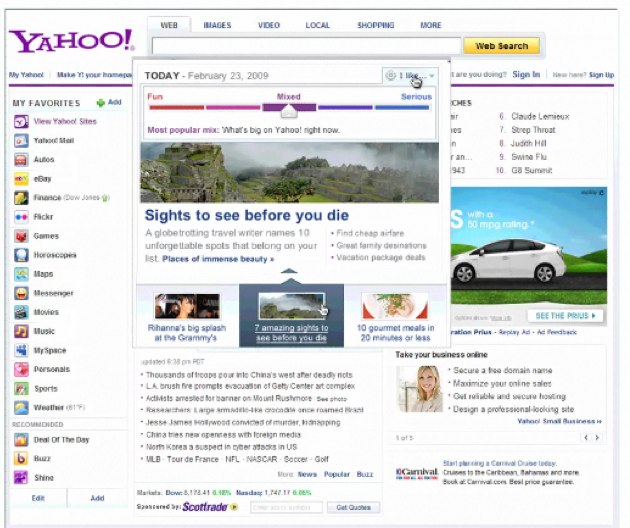
Task: Open the SHOPPING search tab
Action: click(x=376, y=25)
